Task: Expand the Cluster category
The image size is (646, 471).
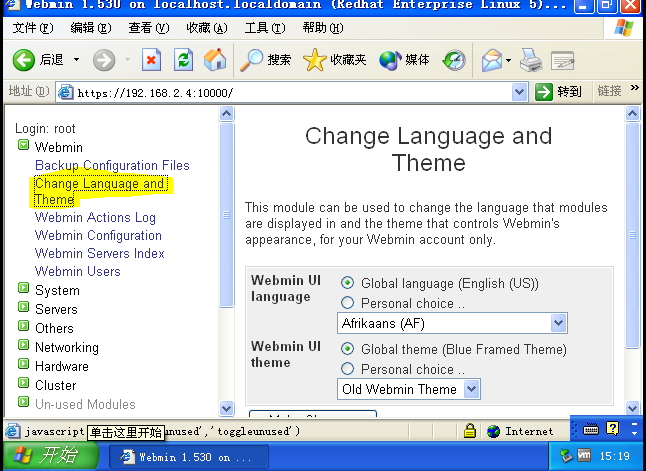Action: click(x=23, y=383)
